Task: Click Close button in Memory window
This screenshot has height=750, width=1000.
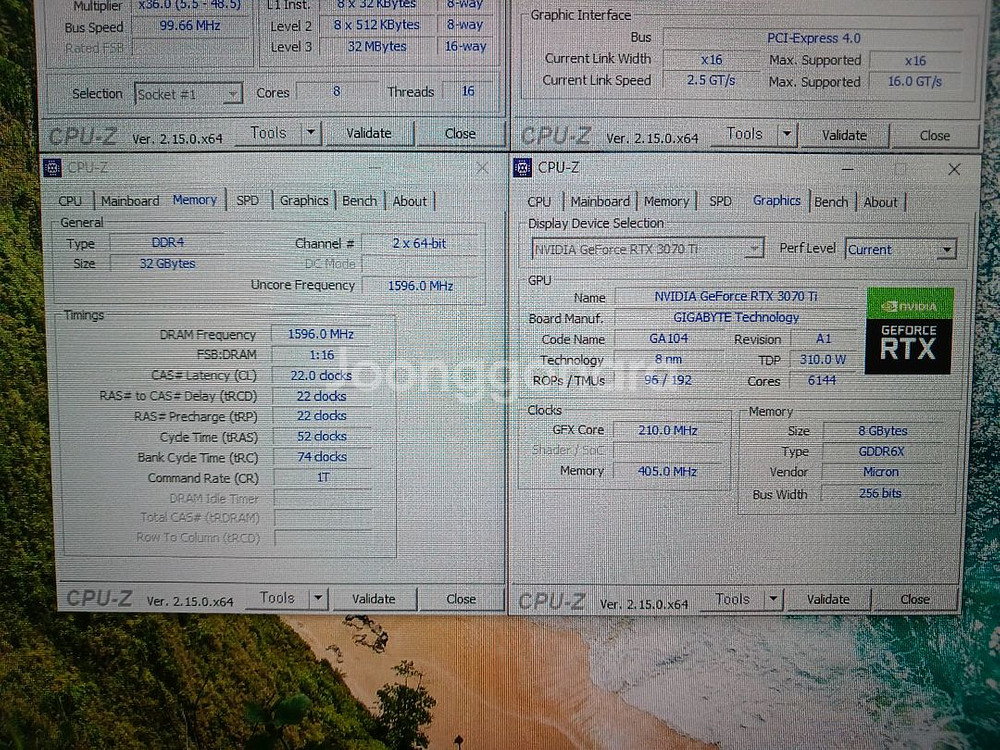Action: [460, 599]
